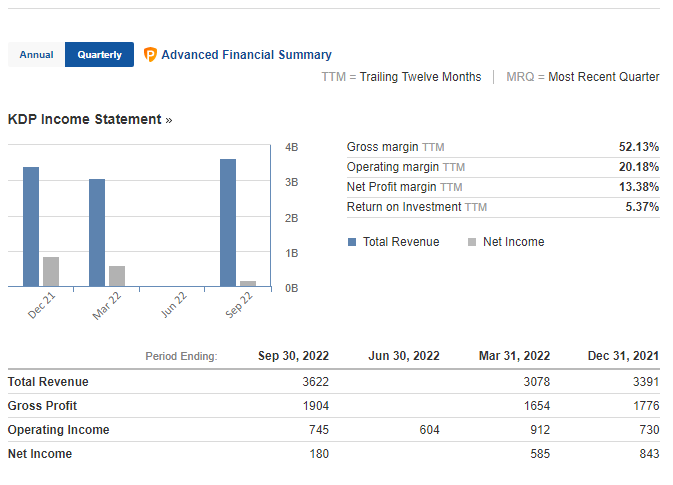This screenshot has width=673, height=485.
Task: Click Net Income value 843
Action: point(649,454)
